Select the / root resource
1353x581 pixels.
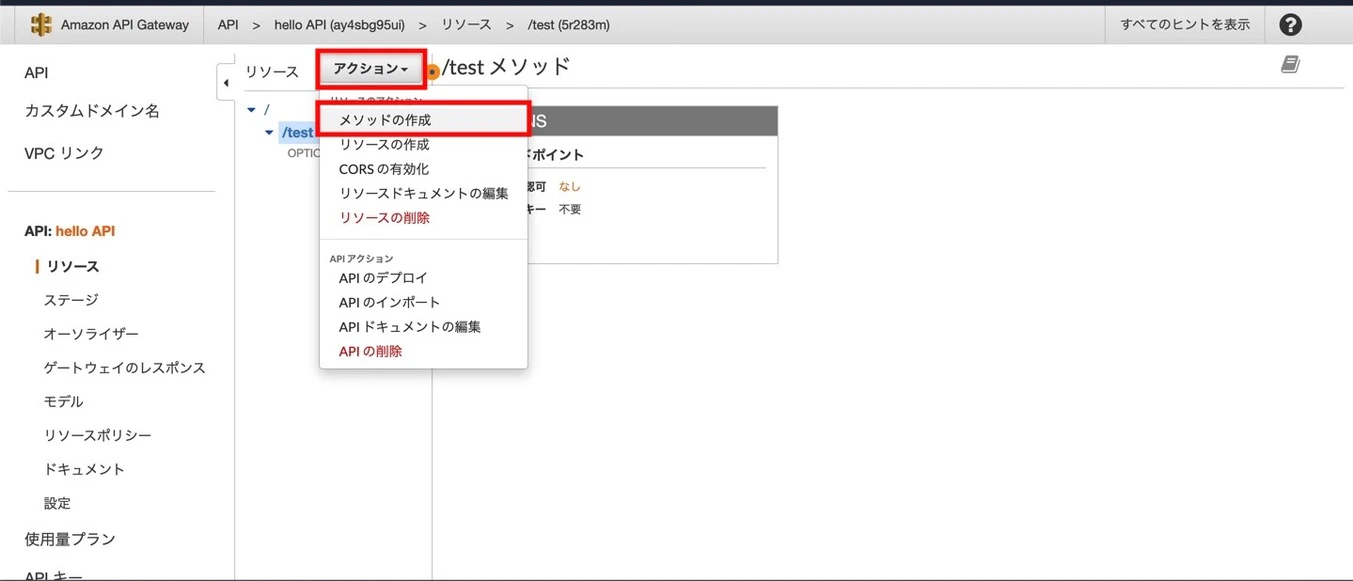267,109
